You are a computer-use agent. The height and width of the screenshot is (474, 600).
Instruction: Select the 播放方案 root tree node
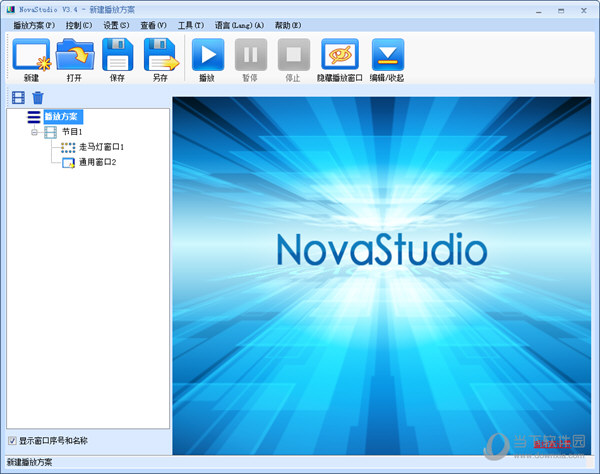click(63, 117)
